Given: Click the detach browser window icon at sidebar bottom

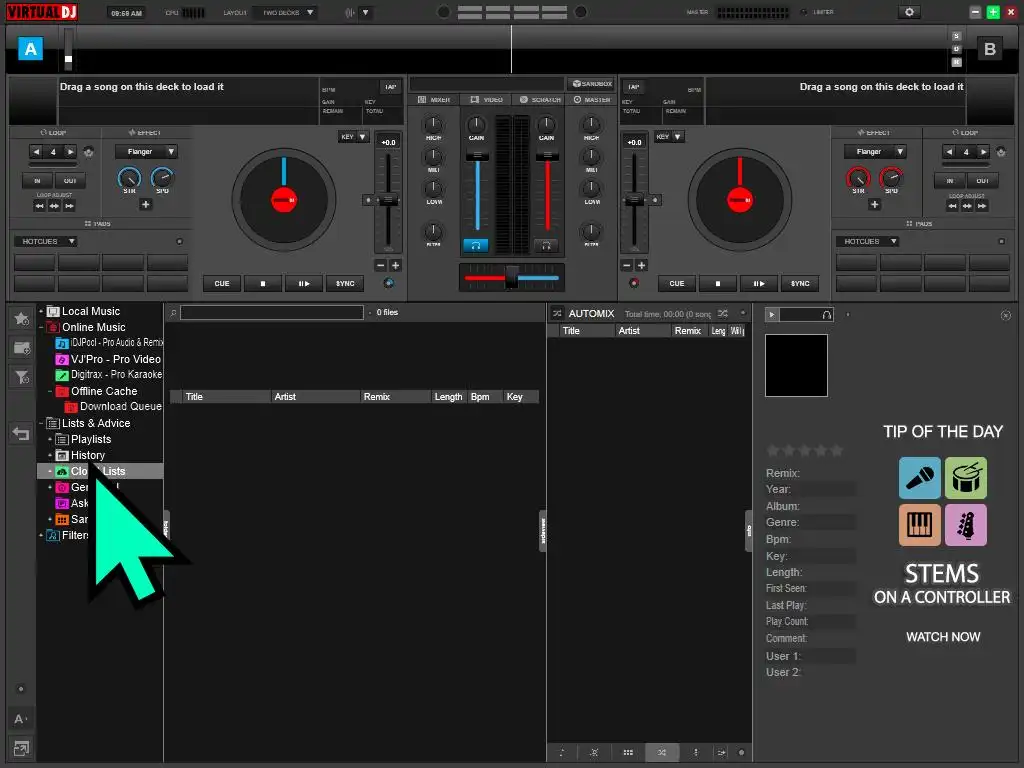Looking at the screenshot, I should pos(21,748).
